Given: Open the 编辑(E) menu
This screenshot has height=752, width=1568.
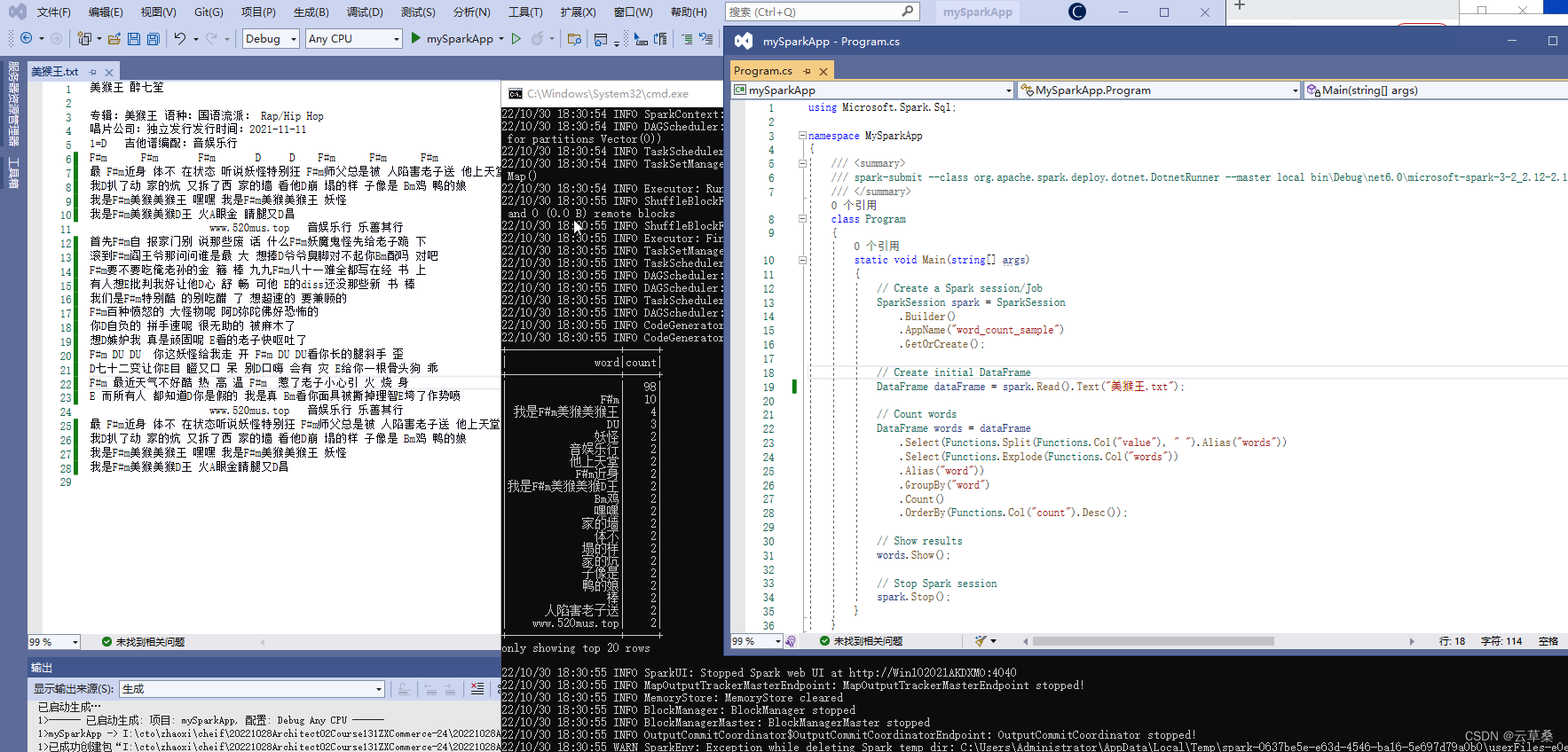Looking at the screenshot, I should [106, 12].
